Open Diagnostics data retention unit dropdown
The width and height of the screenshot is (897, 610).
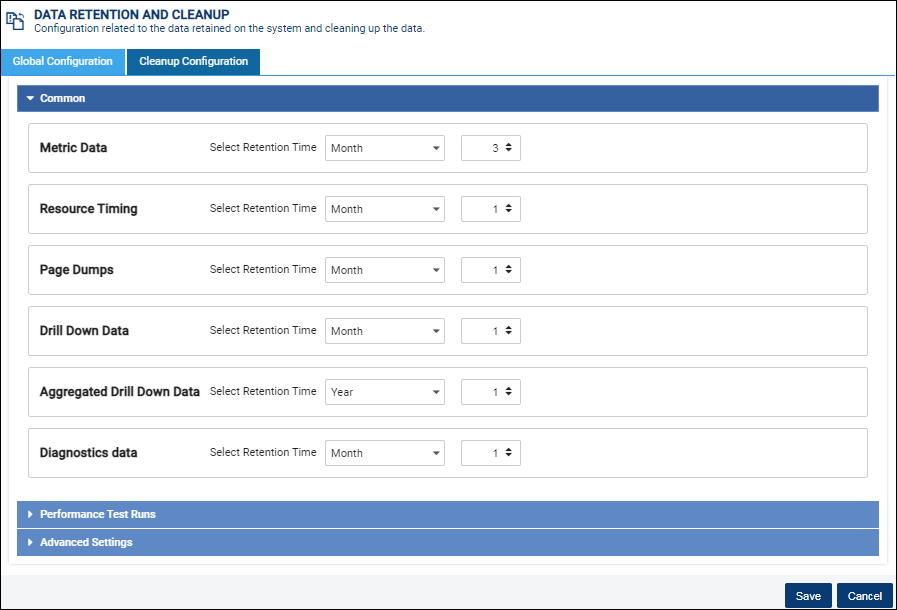(x=385, y=453)
